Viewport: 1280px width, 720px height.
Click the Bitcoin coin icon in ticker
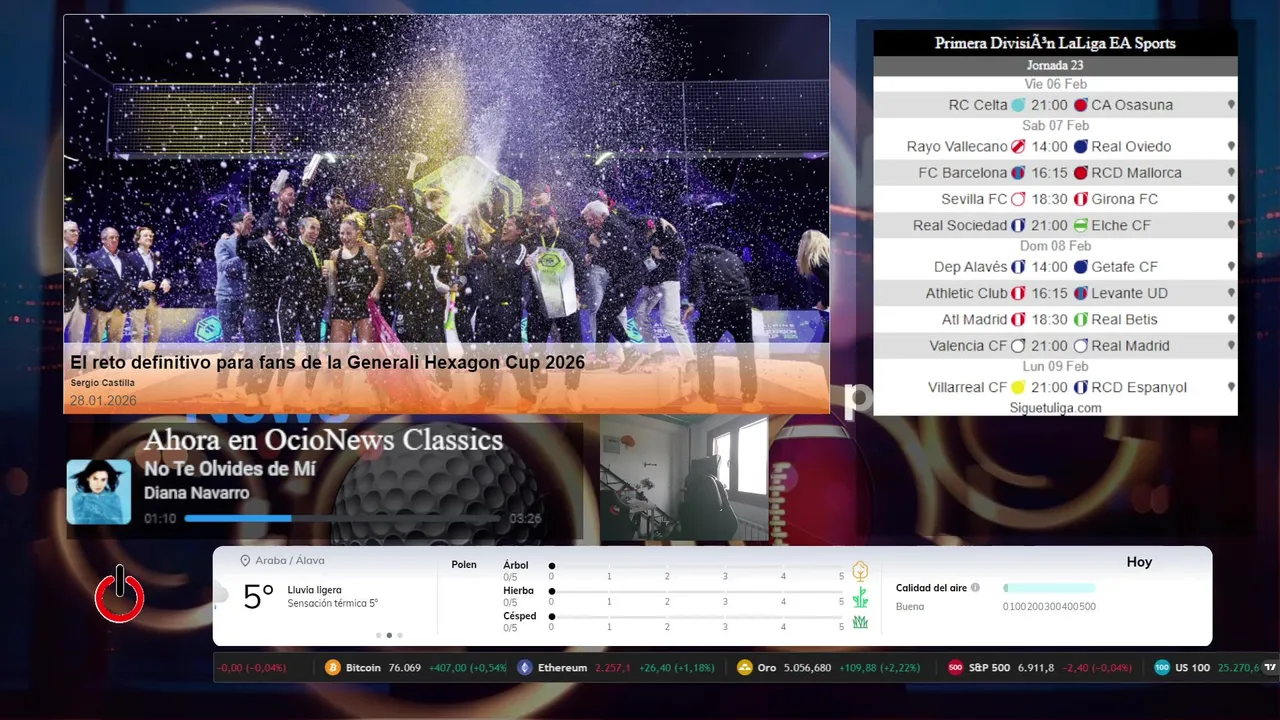333,668
